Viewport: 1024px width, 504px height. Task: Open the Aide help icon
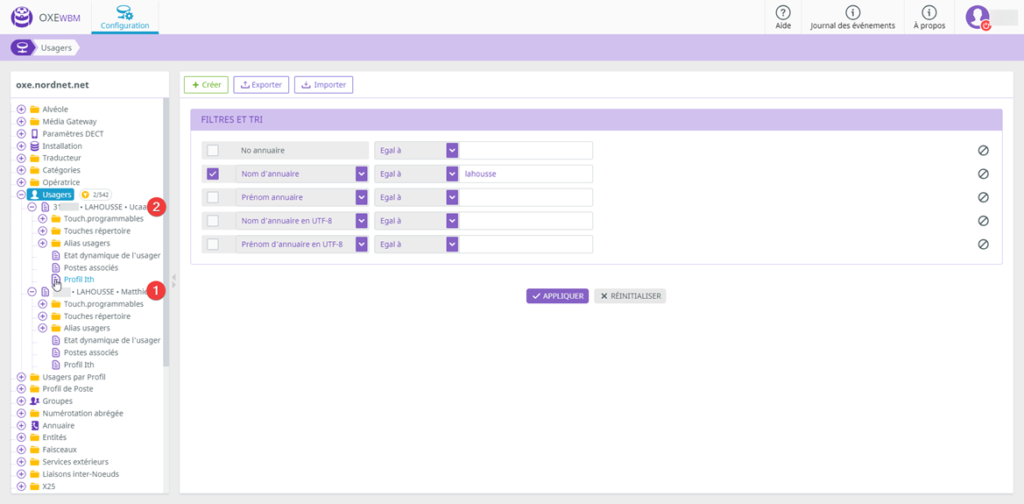tap(783, 12)
